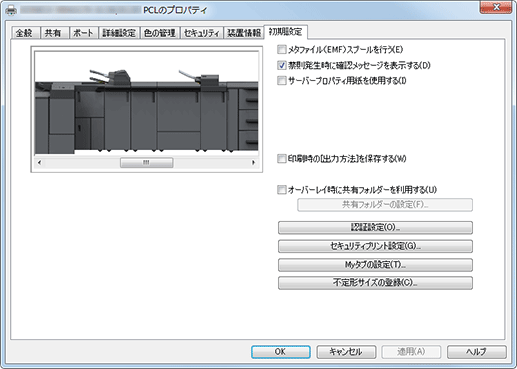Switch to the セキュリティ tab
Viewport: 517px width, 369px height.
coord(202,33)
